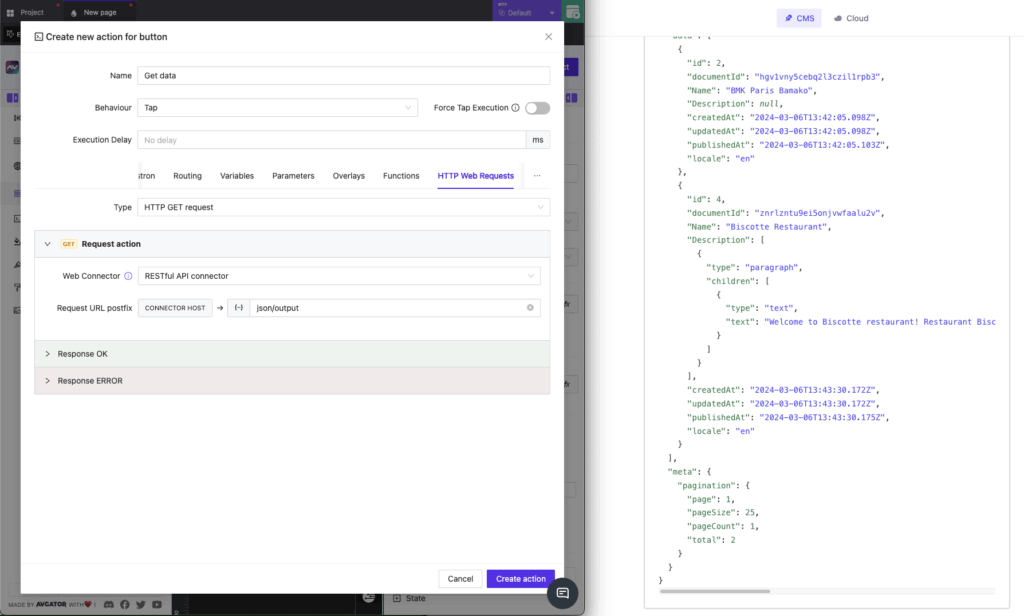Clear the Request URL postfix field
Viewport: 1024px width, 616px height.
pos(530,308)
